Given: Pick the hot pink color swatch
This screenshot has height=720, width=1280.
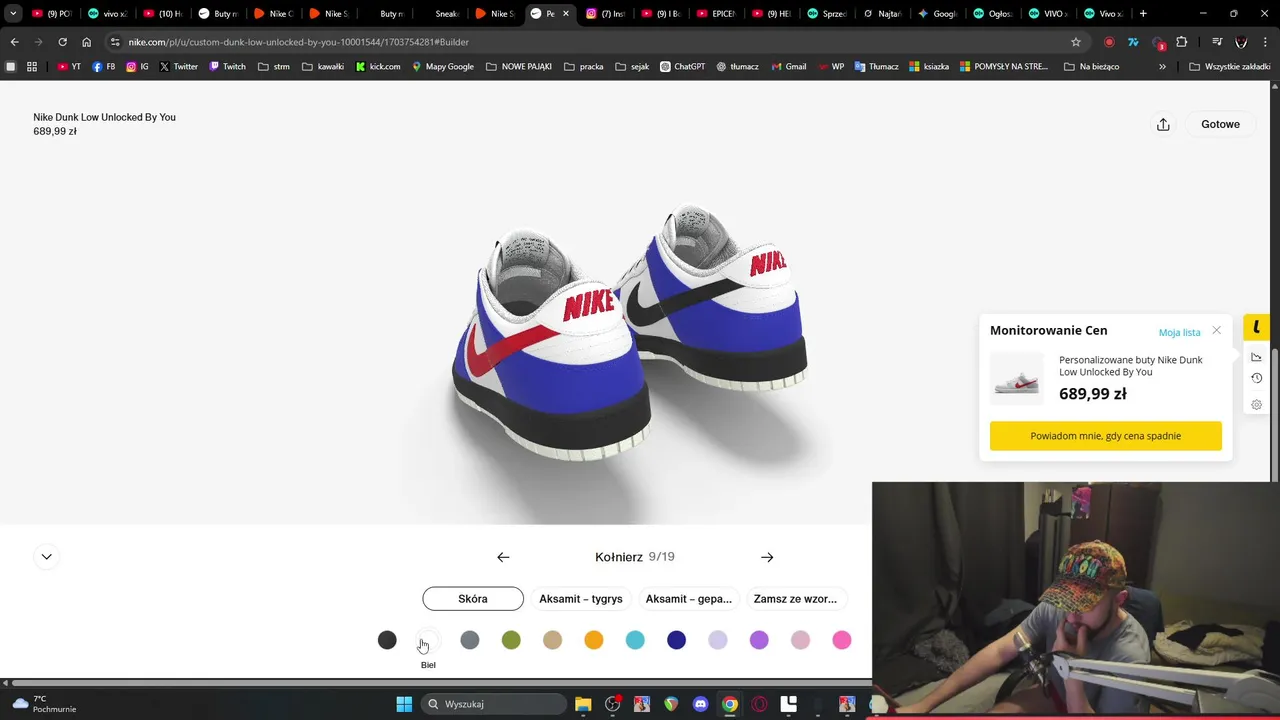Looking at the screenshot, I should [842, 640].
